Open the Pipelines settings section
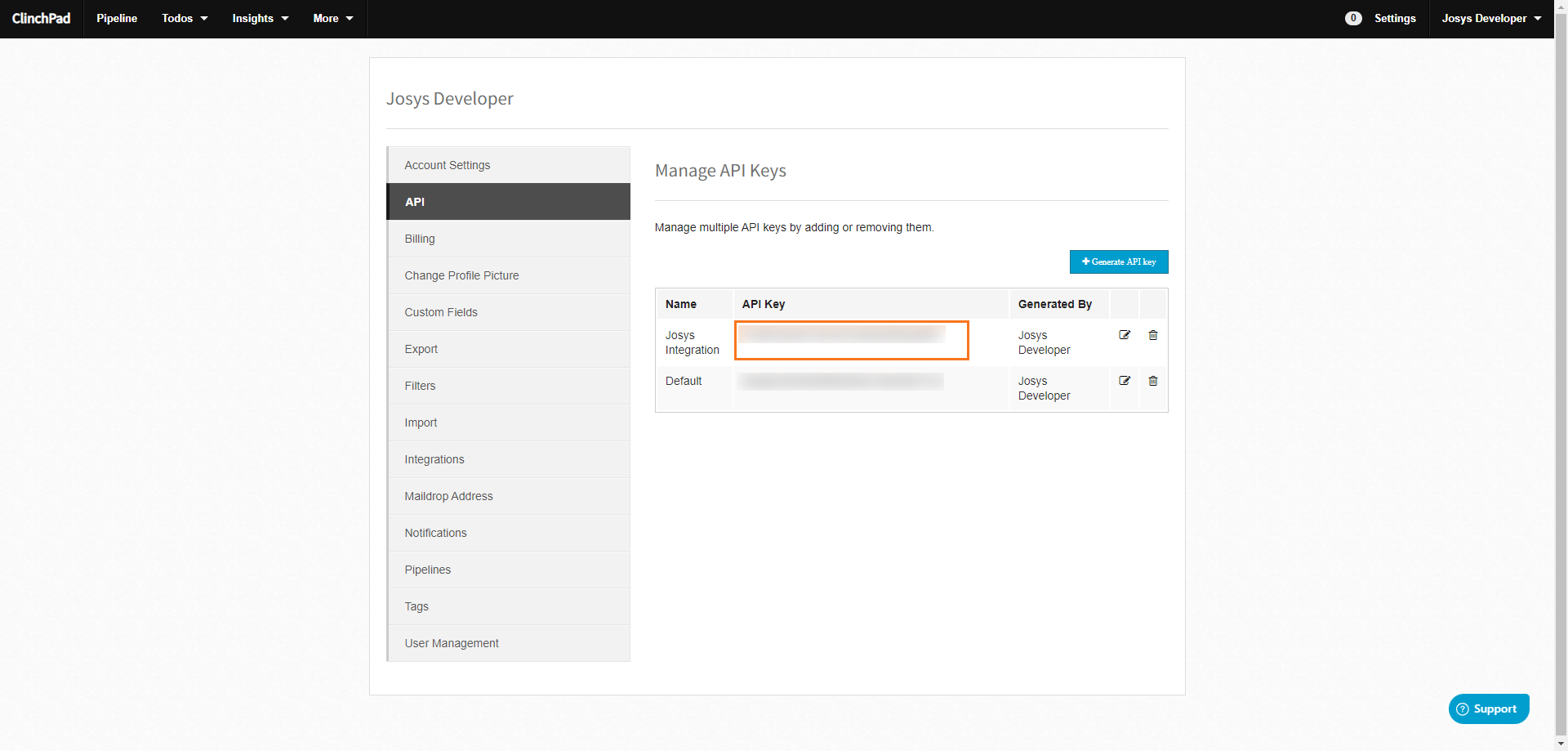The height and width of the screenshot is (751, 1568). [509, 570]
